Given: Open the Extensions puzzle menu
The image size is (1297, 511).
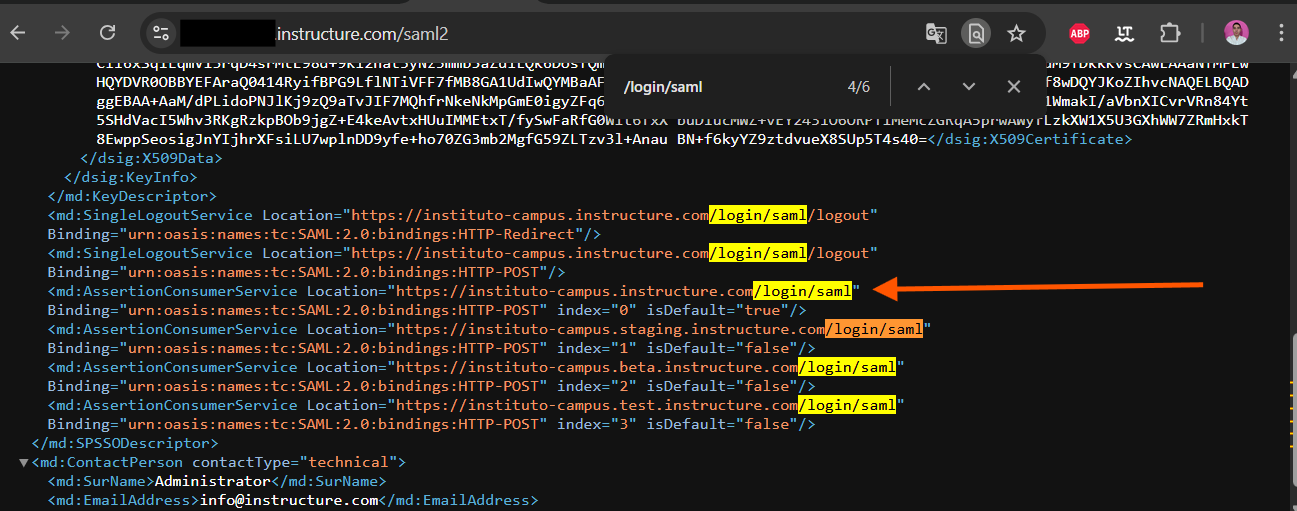Looking at the screenshot, I should (x=1170, y=33).
